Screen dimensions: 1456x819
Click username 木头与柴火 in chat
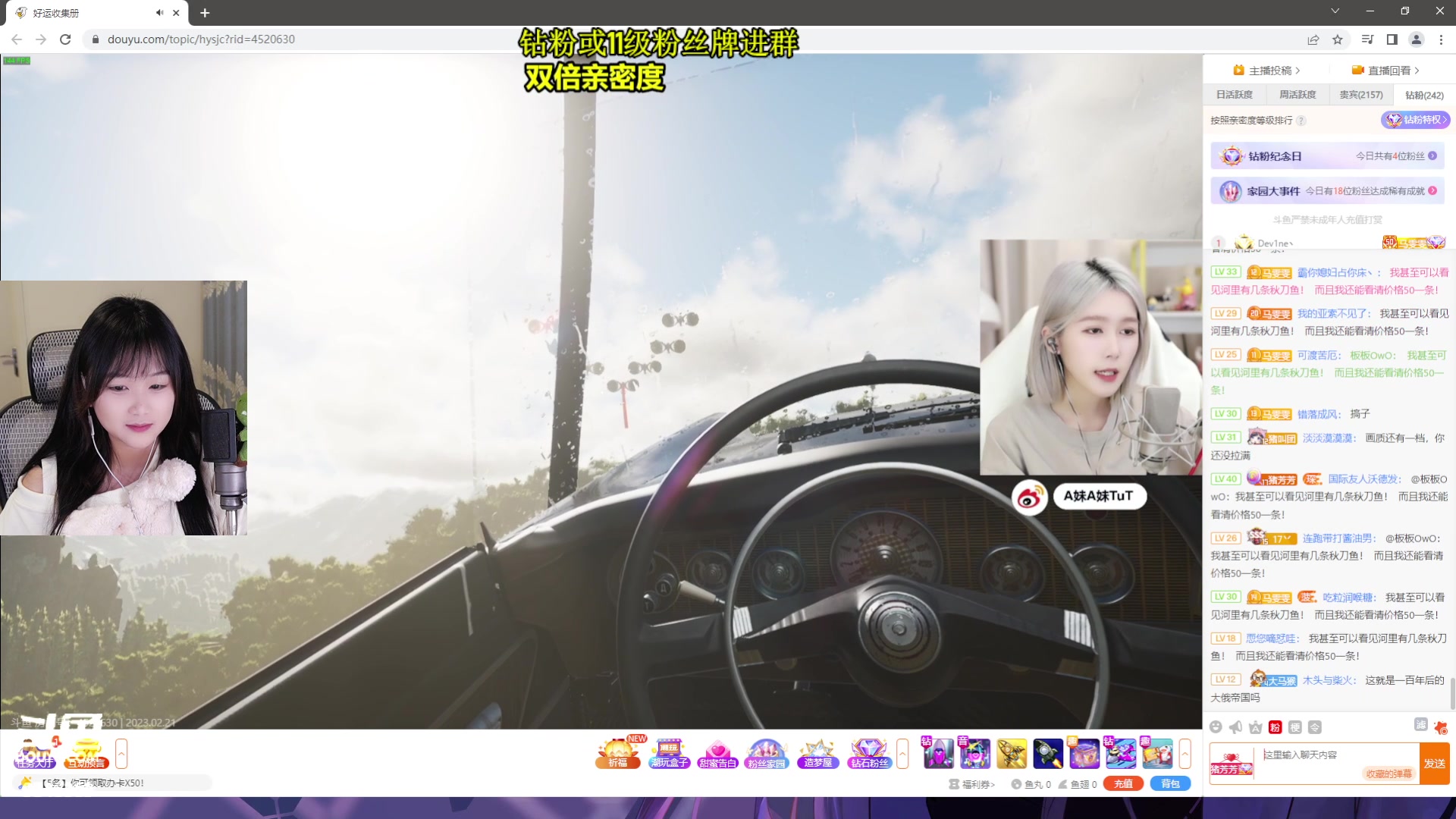point(1328,681)
